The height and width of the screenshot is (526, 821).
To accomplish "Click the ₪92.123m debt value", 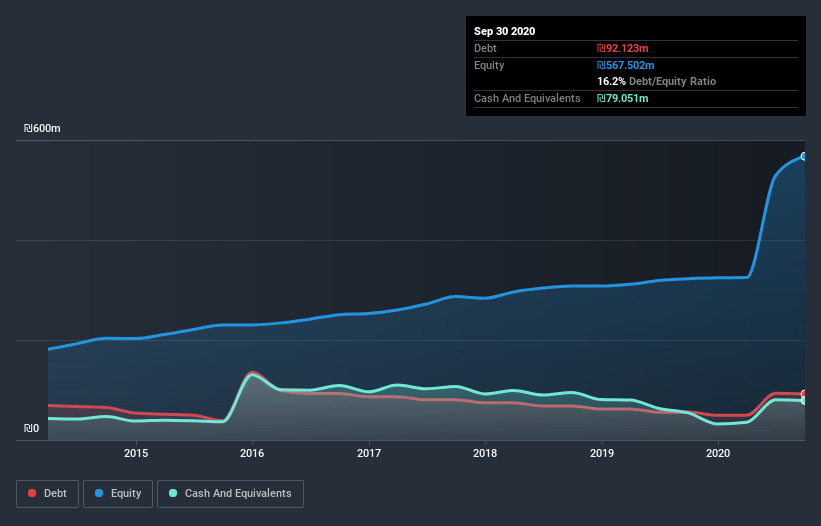I will (x=623, y=49).
